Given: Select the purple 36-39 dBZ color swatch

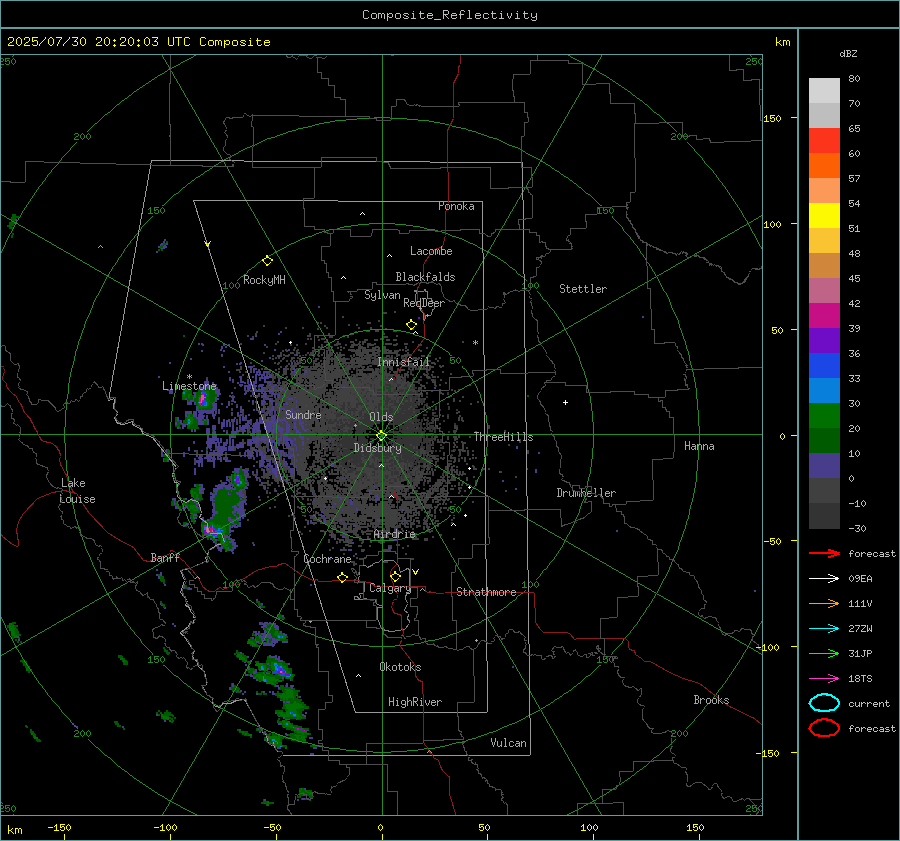Looking at the screenshot, I should [824, 340].
